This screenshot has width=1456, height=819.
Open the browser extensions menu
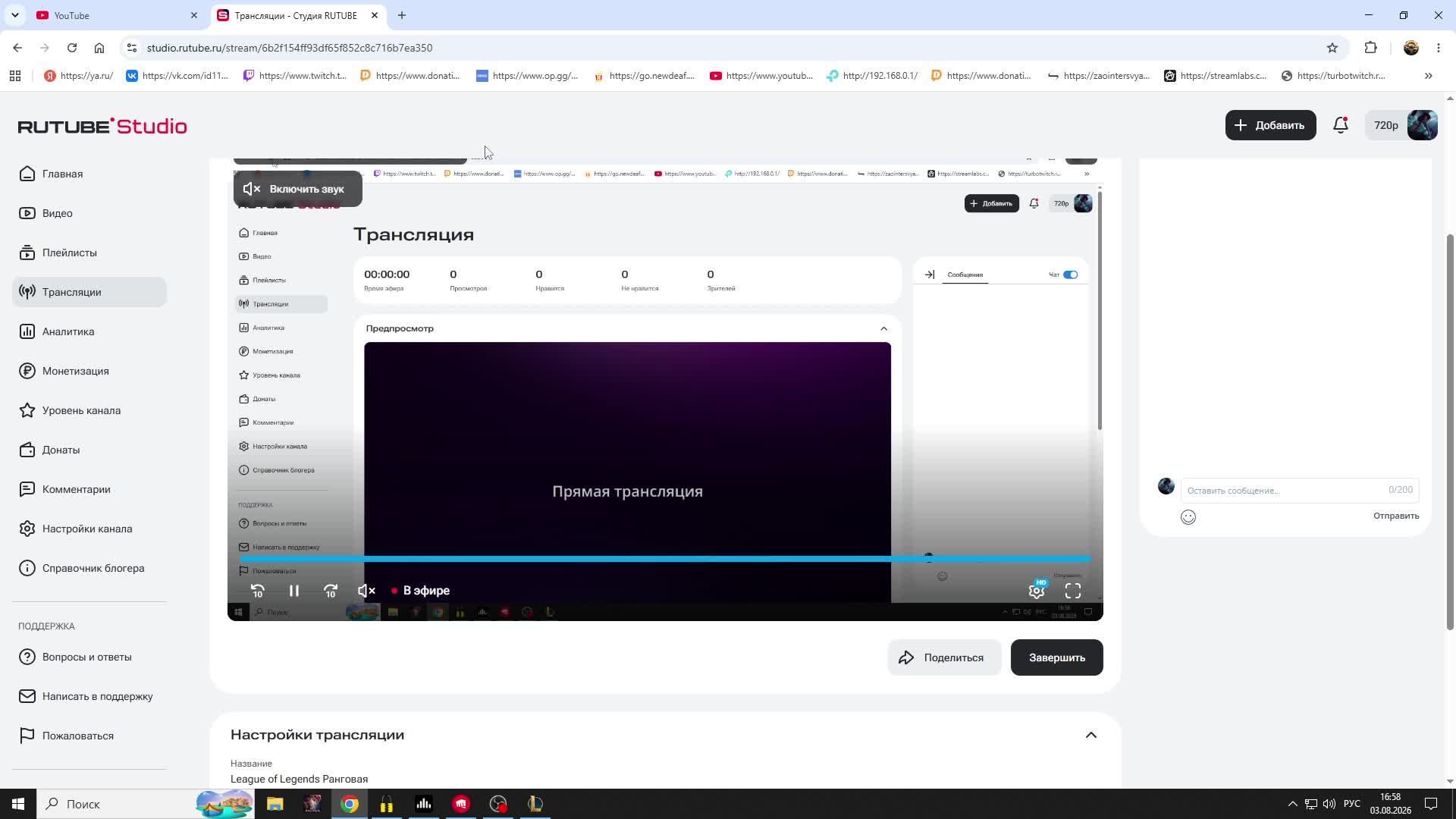[x=1370, y=48]
